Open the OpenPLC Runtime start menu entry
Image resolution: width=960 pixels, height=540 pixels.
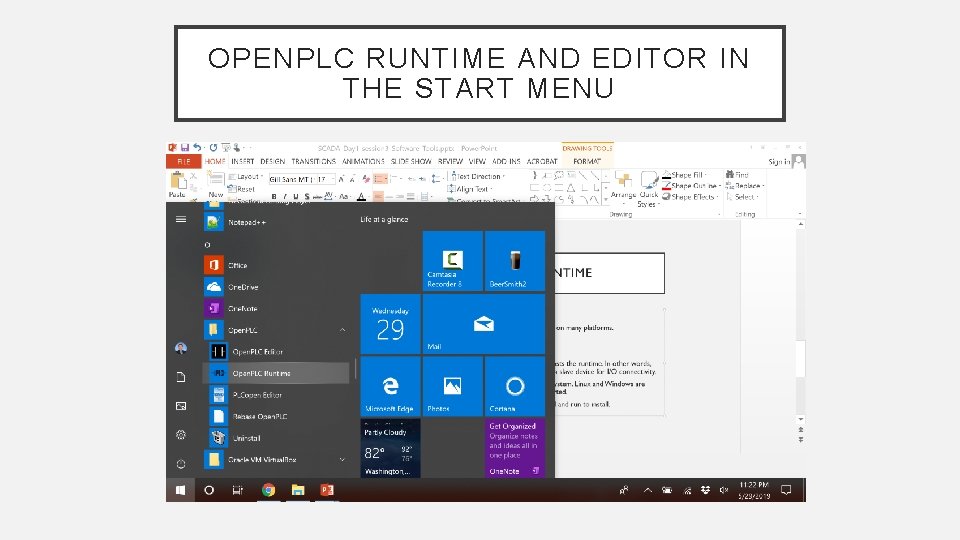click(276, 373)
